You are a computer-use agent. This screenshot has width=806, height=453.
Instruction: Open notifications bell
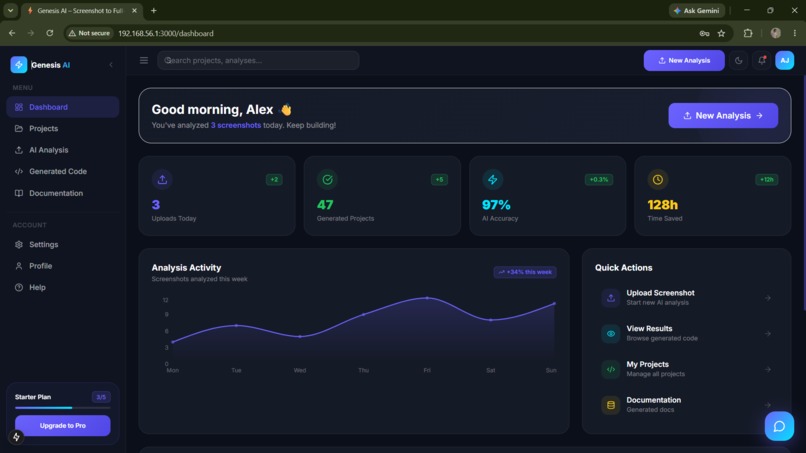pos(762,60)
